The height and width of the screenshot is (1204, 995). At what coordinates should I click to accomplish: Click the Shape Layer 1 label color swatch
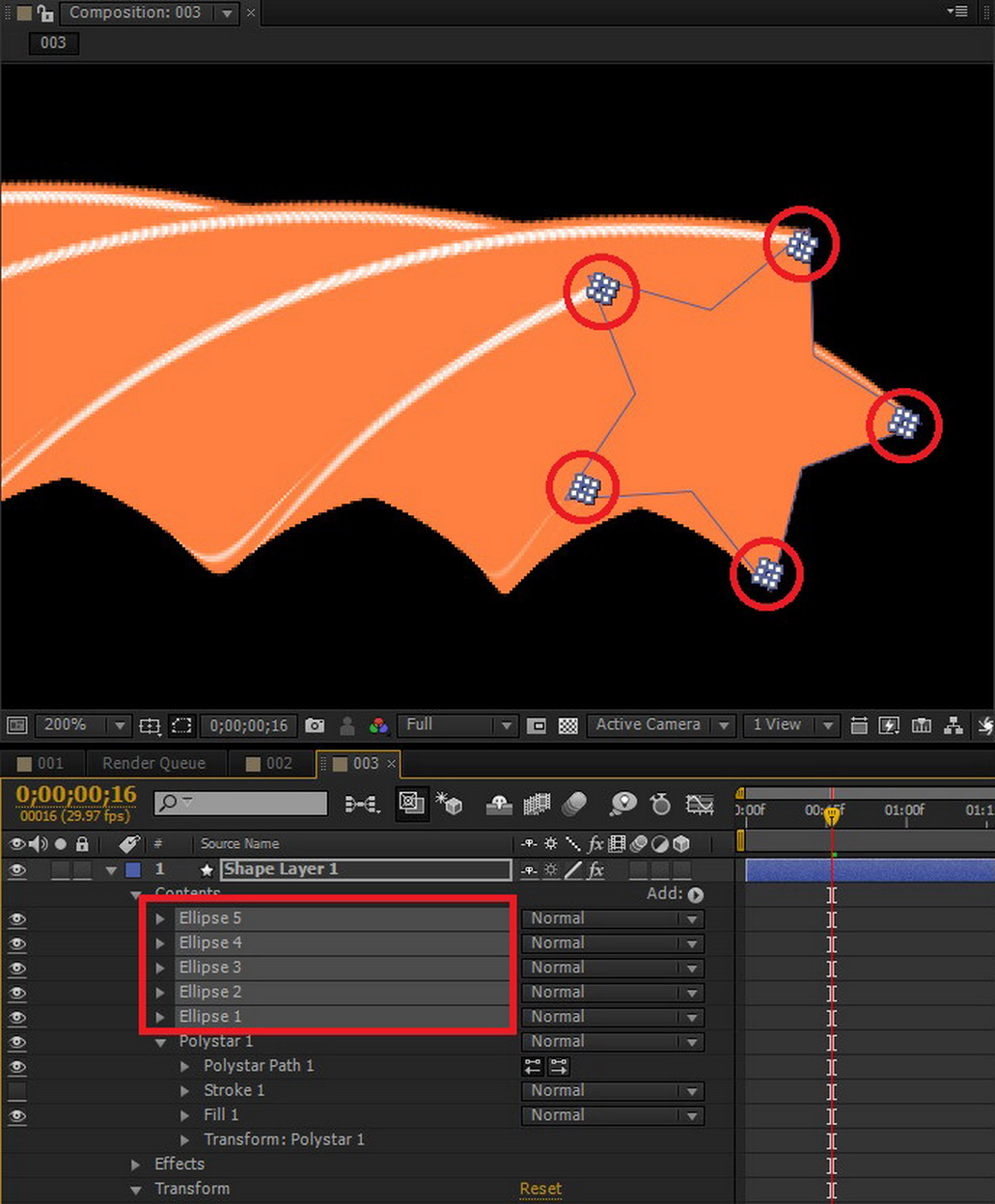(x=133, y=870)
